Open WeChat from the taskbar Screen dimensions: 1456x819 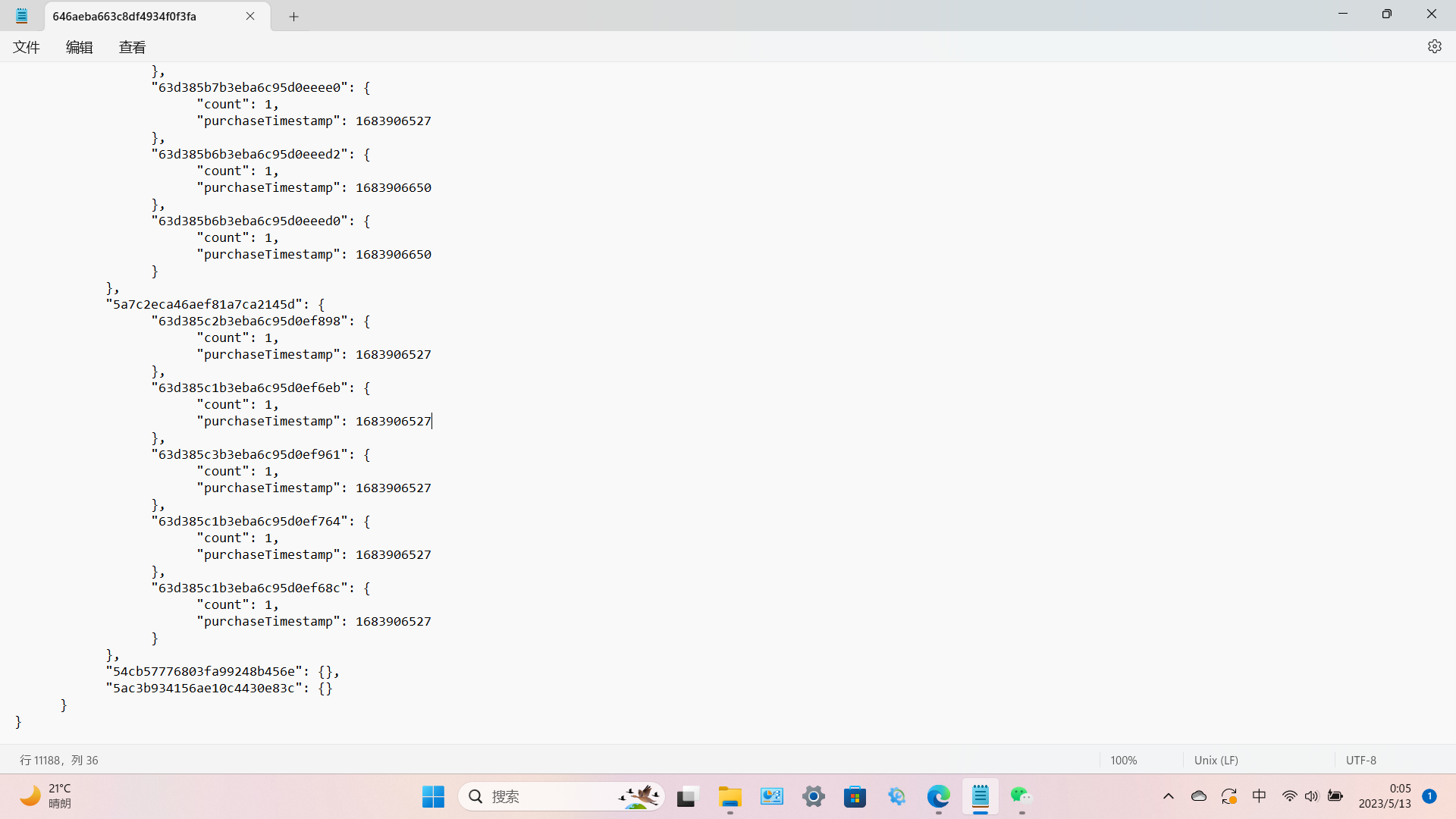(1021, 796)
